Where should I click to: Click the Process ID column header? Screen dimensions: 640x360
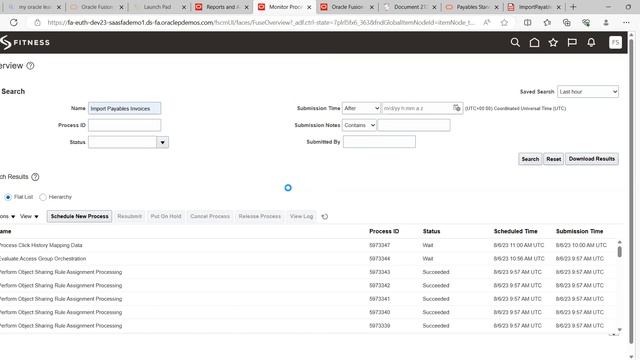pos(384,231)
